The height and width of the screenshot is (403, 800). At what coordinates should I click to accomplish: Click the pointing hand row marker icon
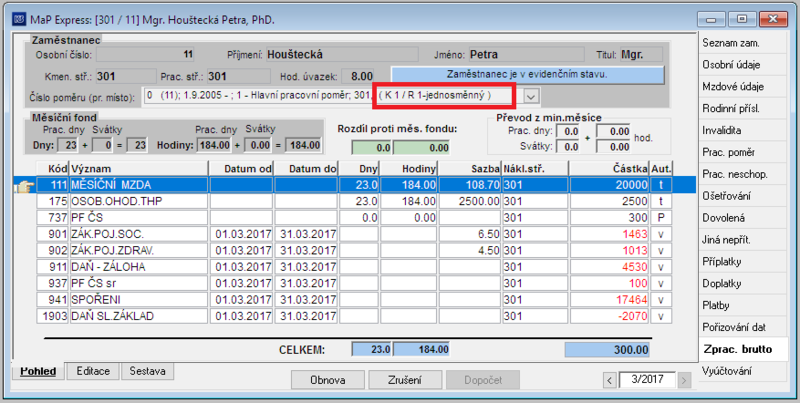tap(25, 186)
